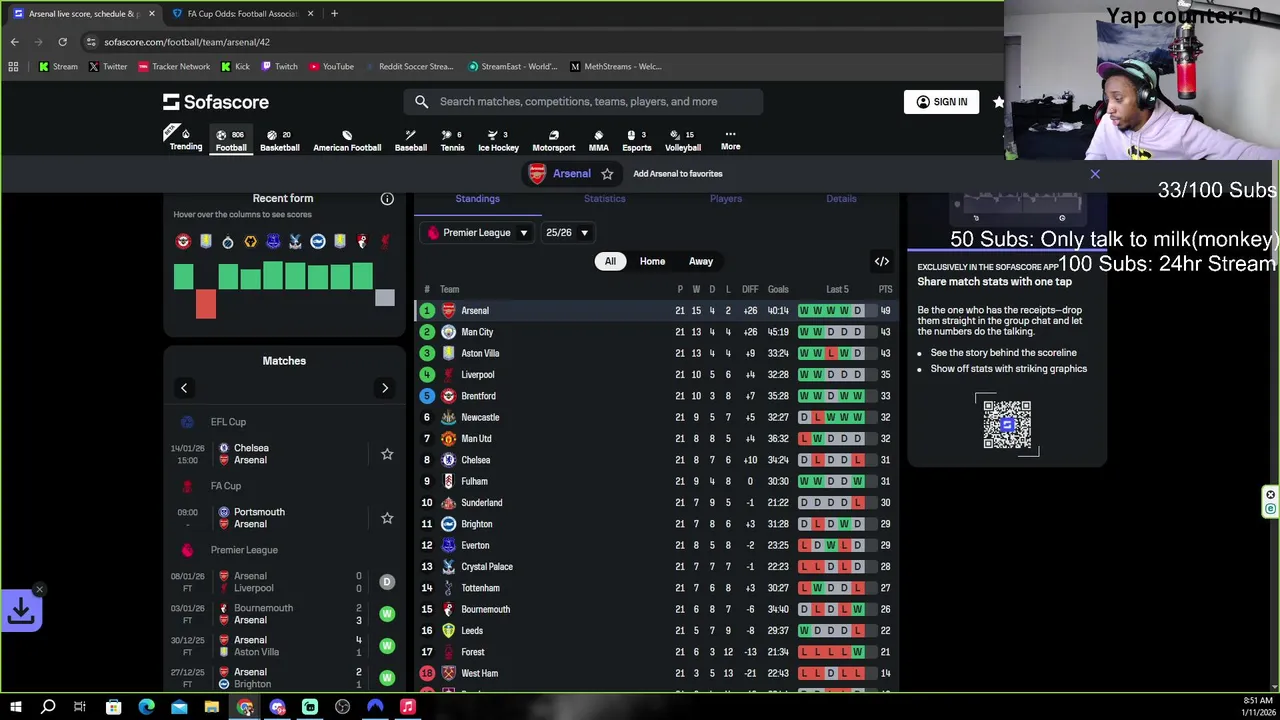
Task: Switch to the Standings tab
Action: point(477,198)
